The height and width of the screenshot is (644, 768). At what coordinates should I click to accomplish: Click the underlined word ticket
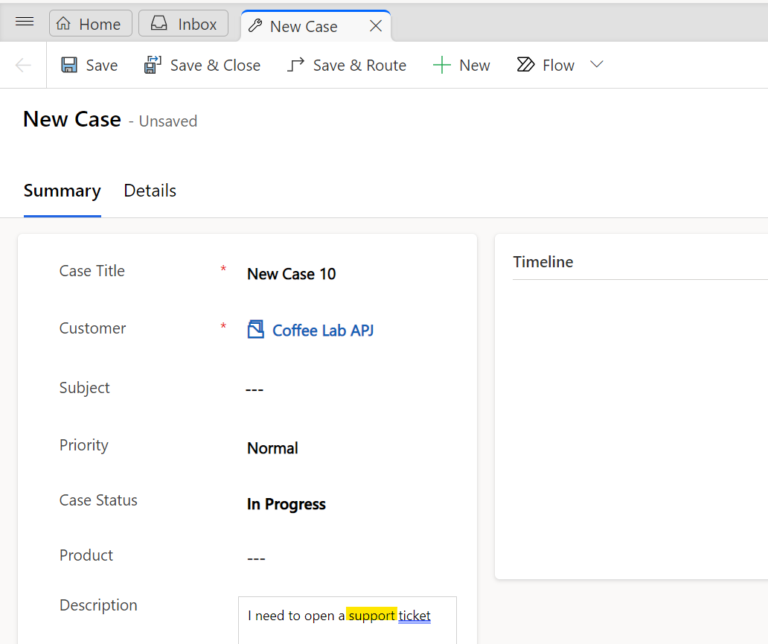(x=414, y=616)
